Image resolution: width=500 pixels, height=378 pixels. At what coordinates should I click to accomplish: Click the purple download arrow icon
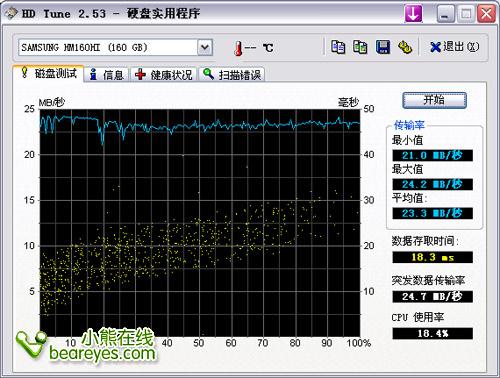(413, 14)
